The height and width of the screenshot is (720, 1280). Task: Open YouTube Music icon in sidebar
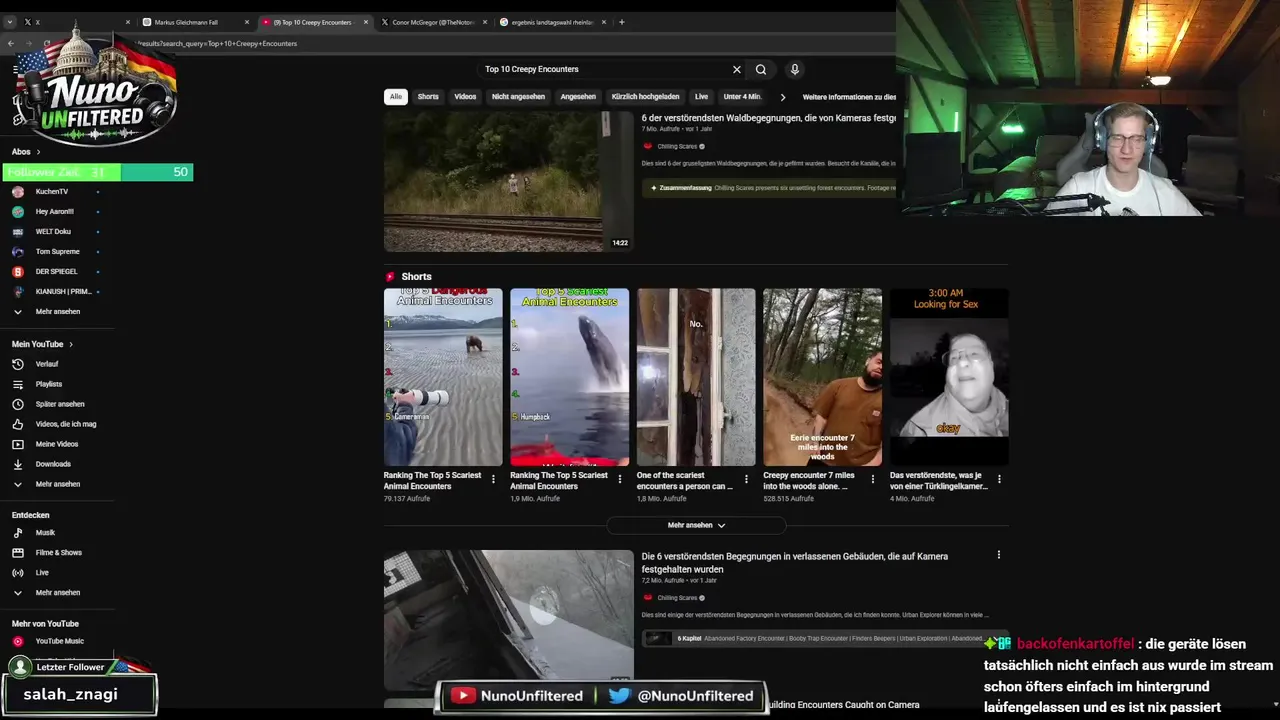(17, 641)
